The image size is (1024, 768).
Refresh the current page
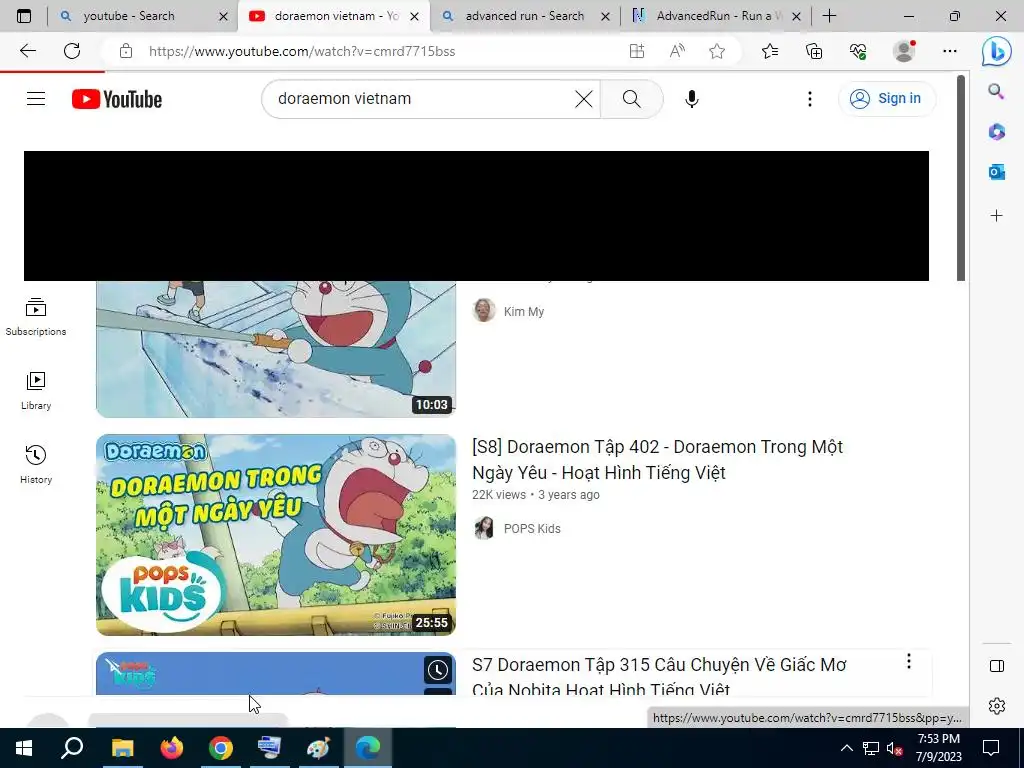click(x=72, y=51)
